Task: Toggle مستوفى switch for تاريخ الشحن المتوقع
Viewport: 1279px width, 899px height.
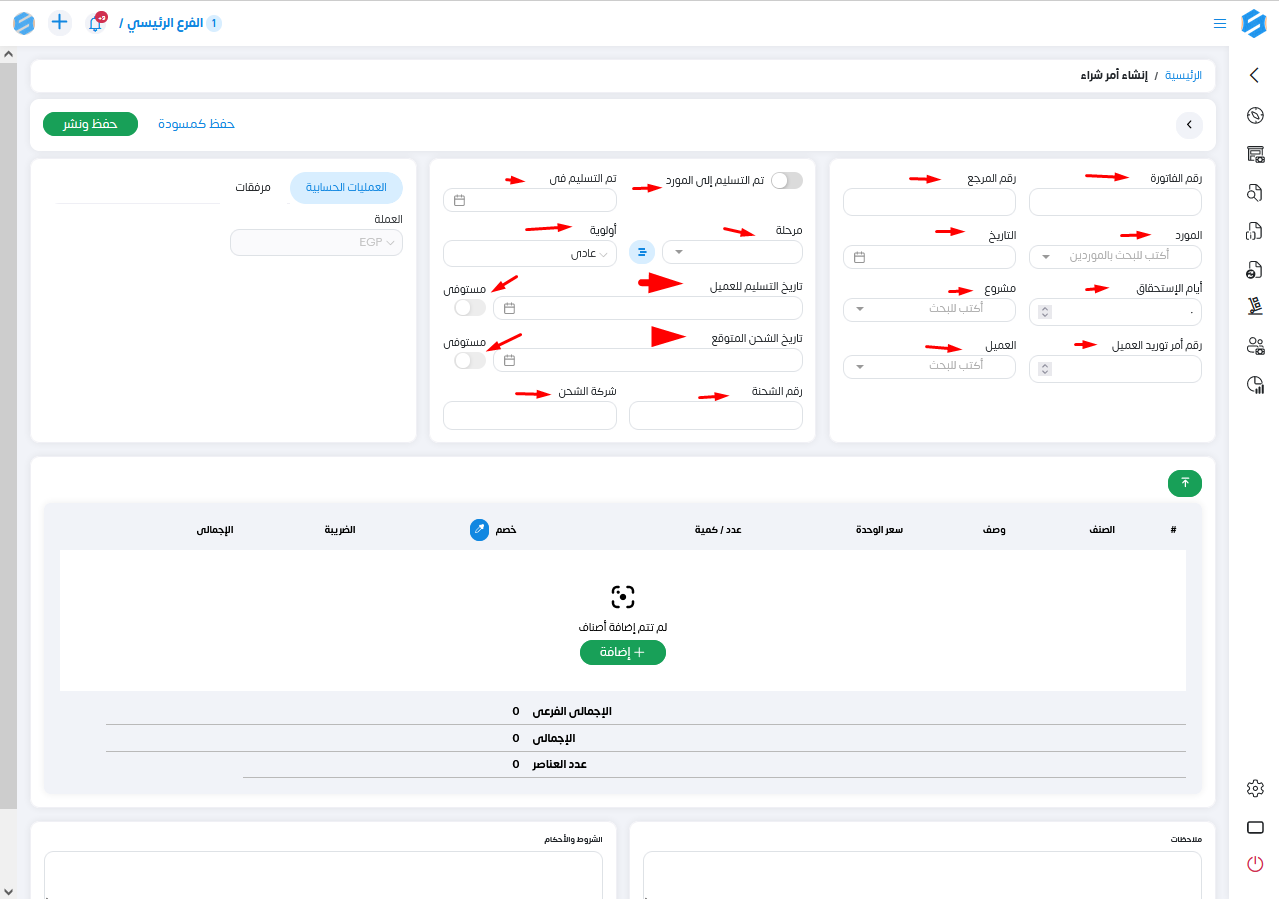Action: pos(469,360)
